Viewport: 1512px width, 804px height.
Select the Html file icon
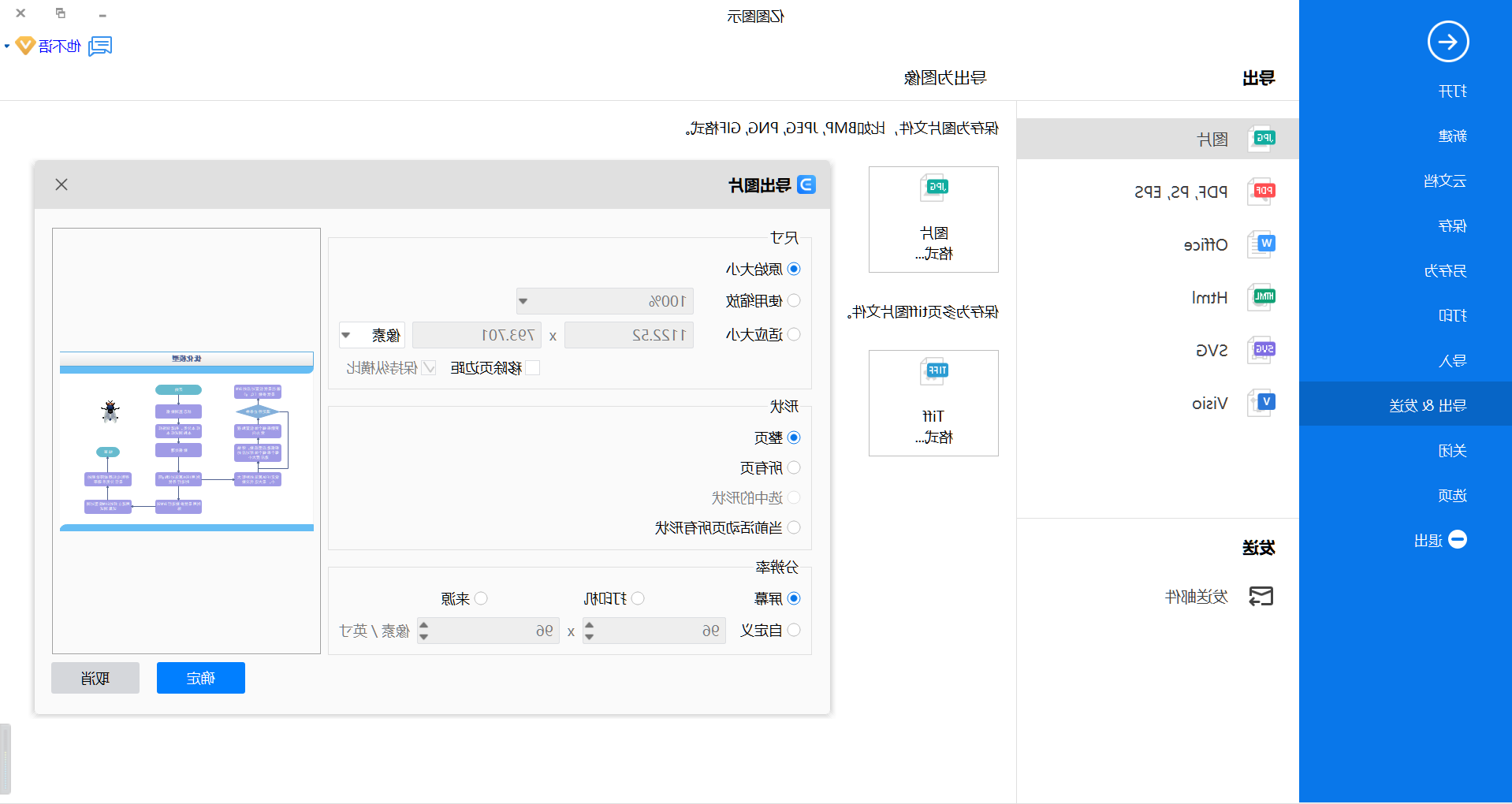click(x=1261, y=297)
